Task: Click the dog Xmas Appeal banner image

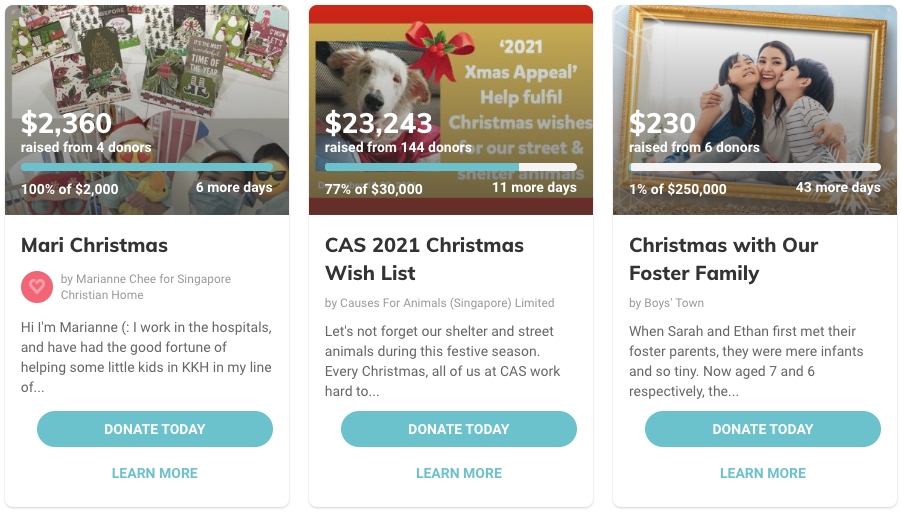Action: click(451, 70)
